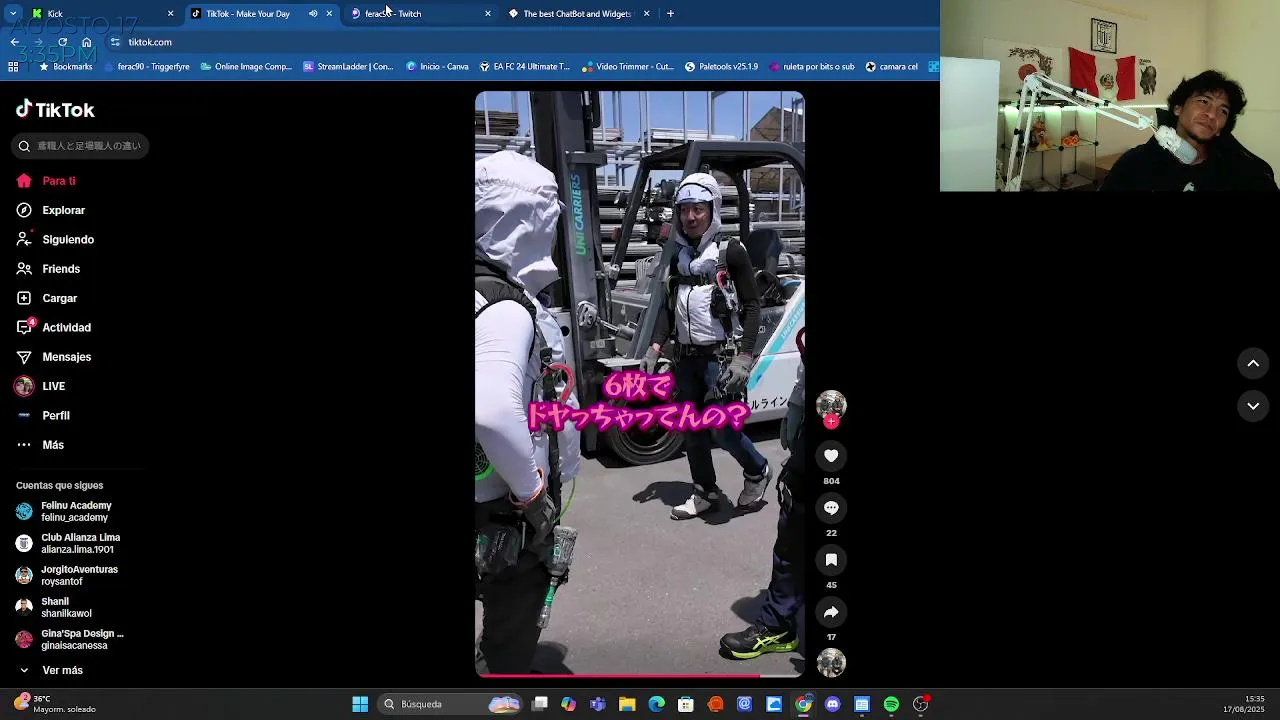
Task: Click the playing TikTok video
Action: point(640,384)
